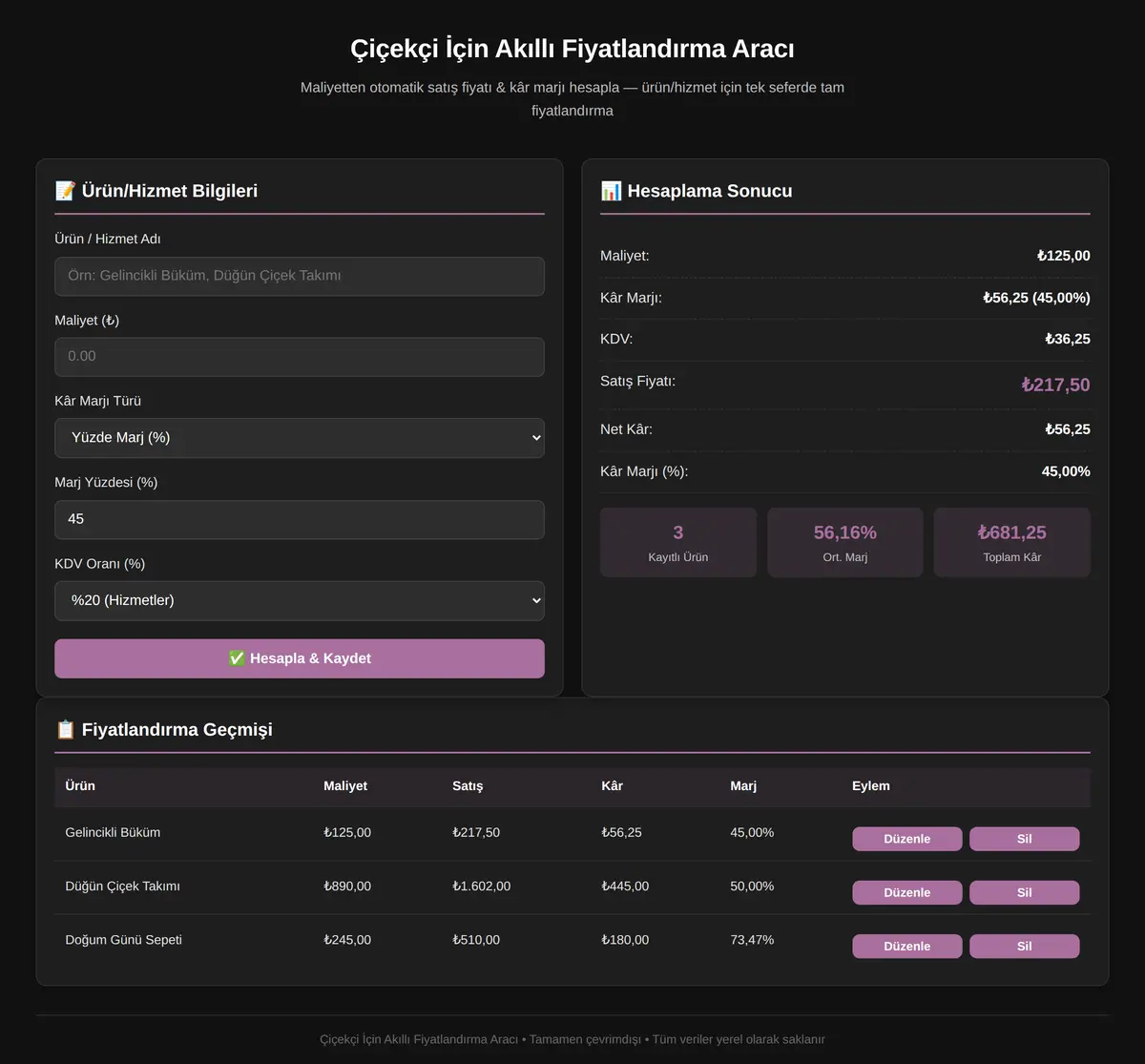
Task: Click the Marj column header
Action: pyautogui.click(x=743, y=786)
